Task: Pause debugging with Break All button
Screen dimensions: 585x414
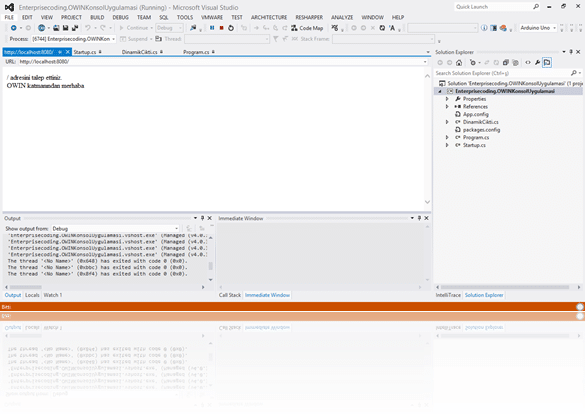Action: [x=212, y=28]
